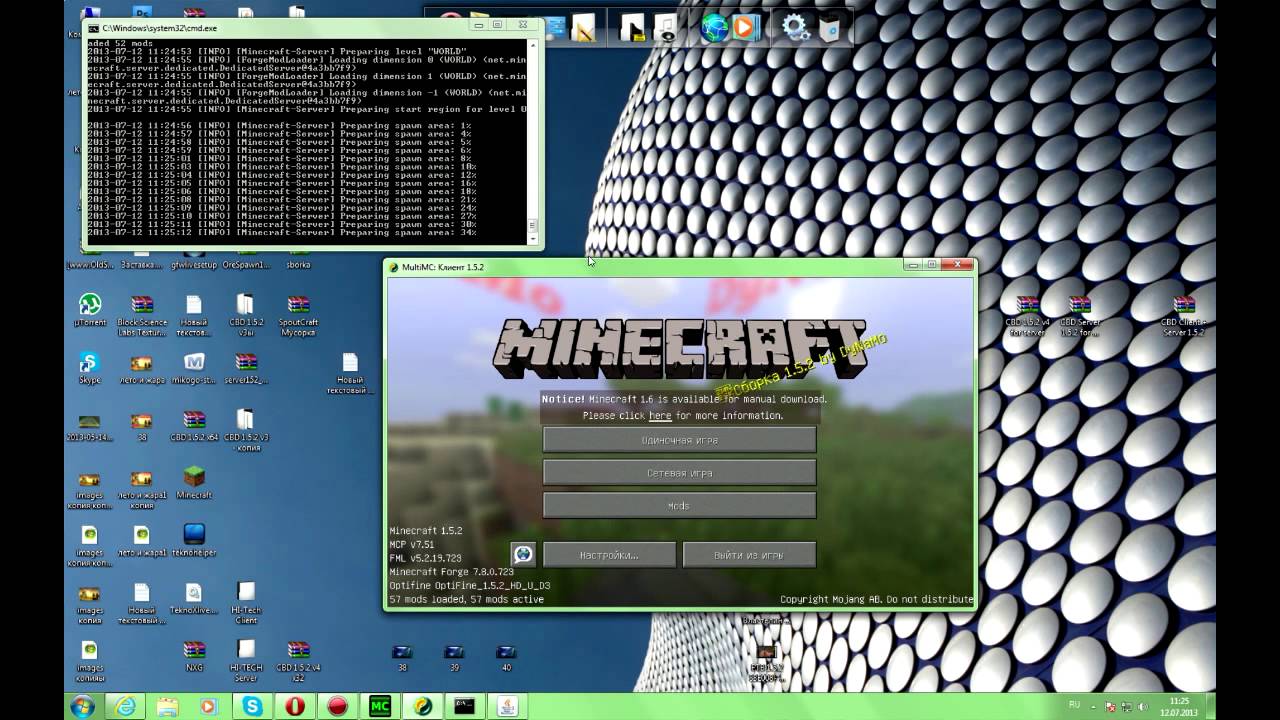This screenshot has height=720, width=1280.
Task: Open the µTorrent desktop icon
Action: [90, 311]
